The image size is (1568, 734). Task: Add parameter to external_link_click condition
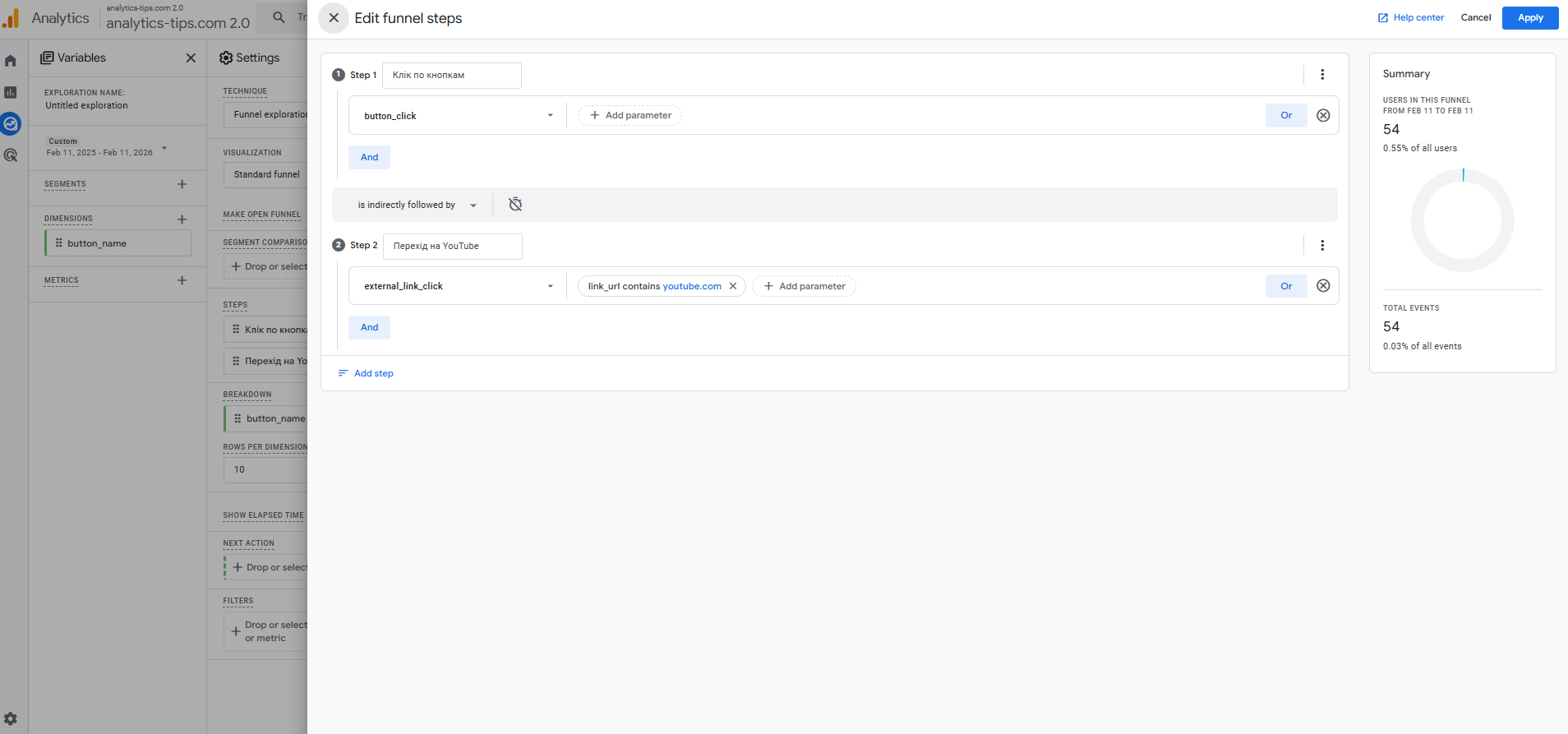coord(804,286)
